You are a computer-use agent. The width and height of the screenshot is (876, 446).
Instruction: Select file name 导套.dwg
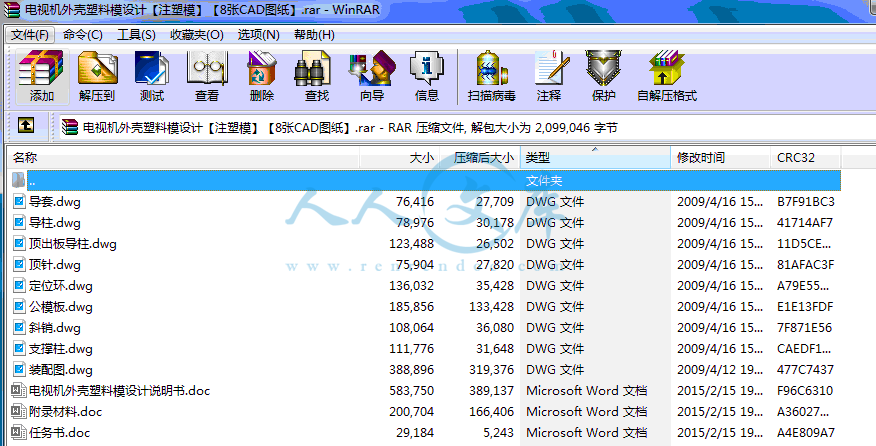click(55, 201)
